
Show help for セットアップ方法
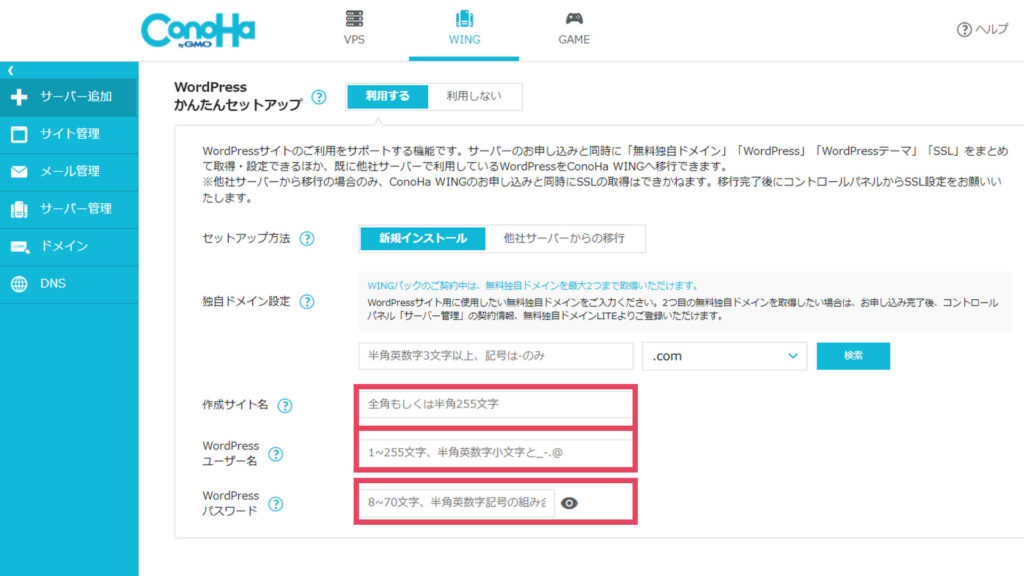click(307, 239)
